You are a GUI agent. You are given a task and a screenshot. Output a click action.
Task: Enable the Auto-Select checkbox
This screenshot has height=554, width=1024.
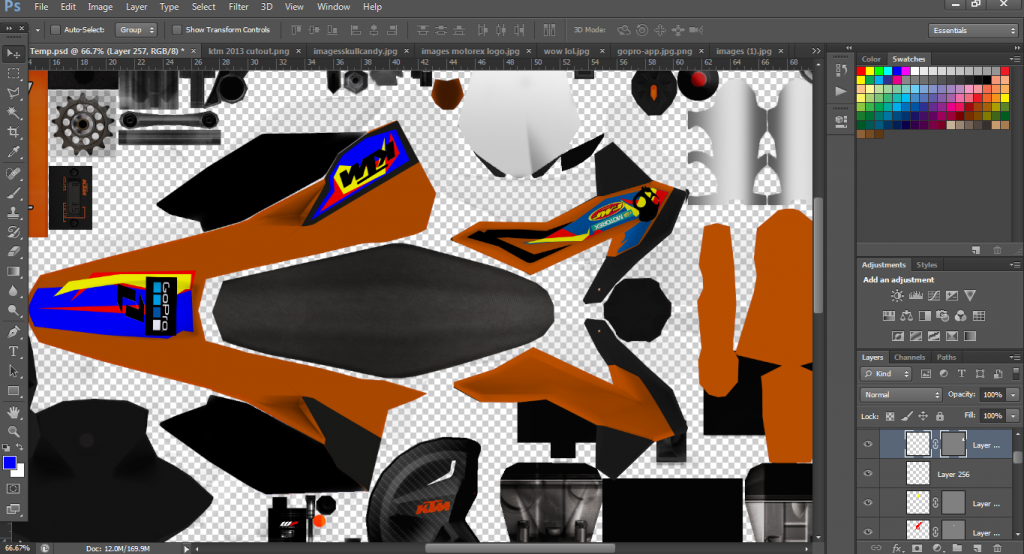[54, 30]
